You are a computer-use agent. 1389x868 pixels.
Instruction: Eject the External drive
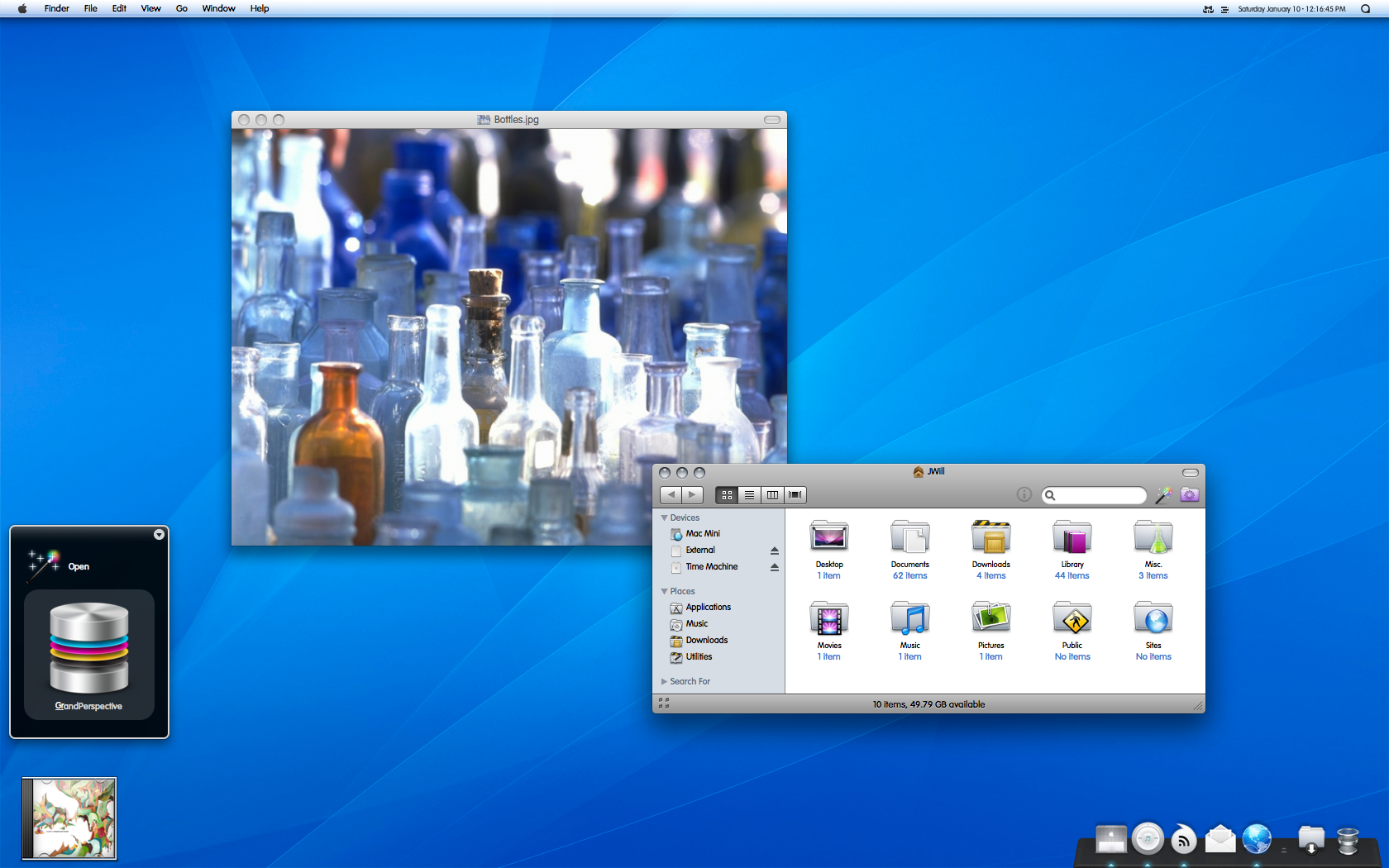point(775,551)
